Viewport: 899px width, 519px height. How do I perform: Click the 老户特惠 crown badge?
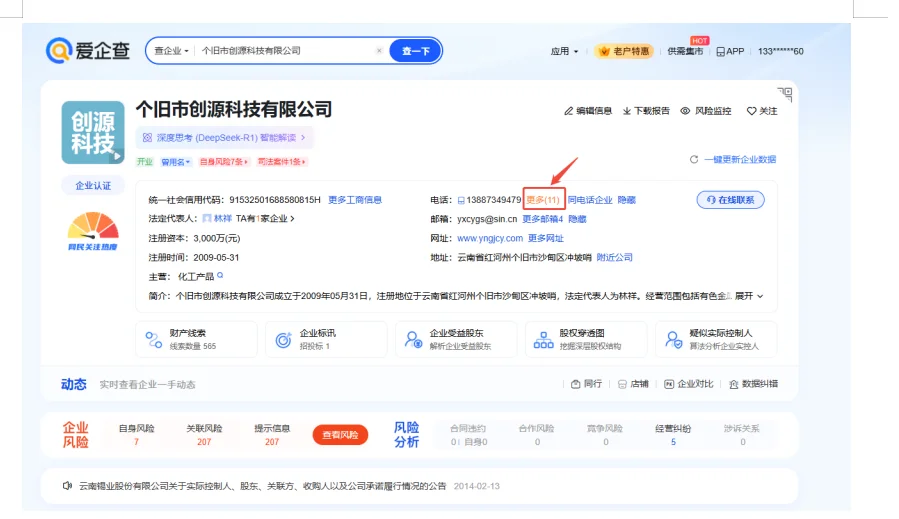(x=624, y=51)
